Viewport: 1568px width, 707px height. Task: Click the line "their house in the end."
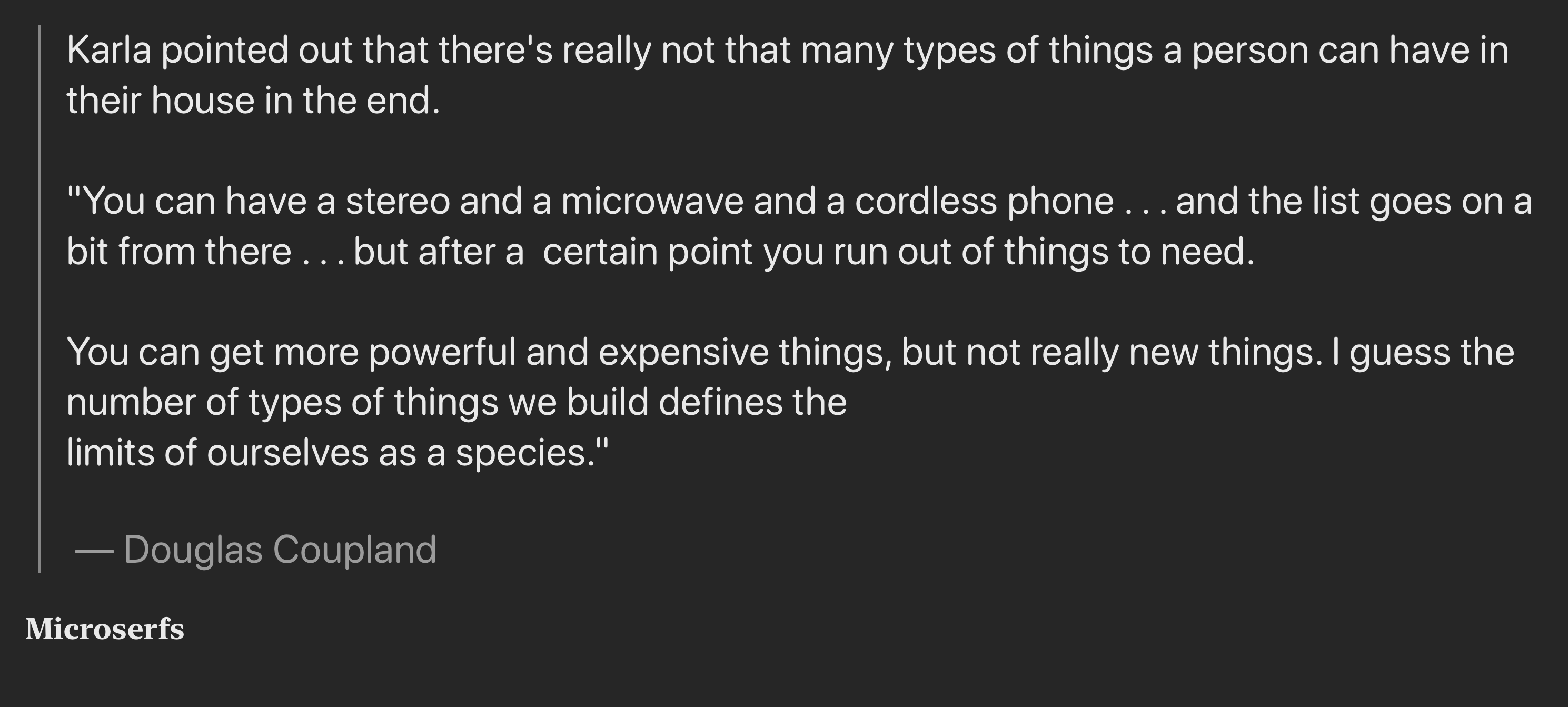pyautogui.click(x=253, y=101)
